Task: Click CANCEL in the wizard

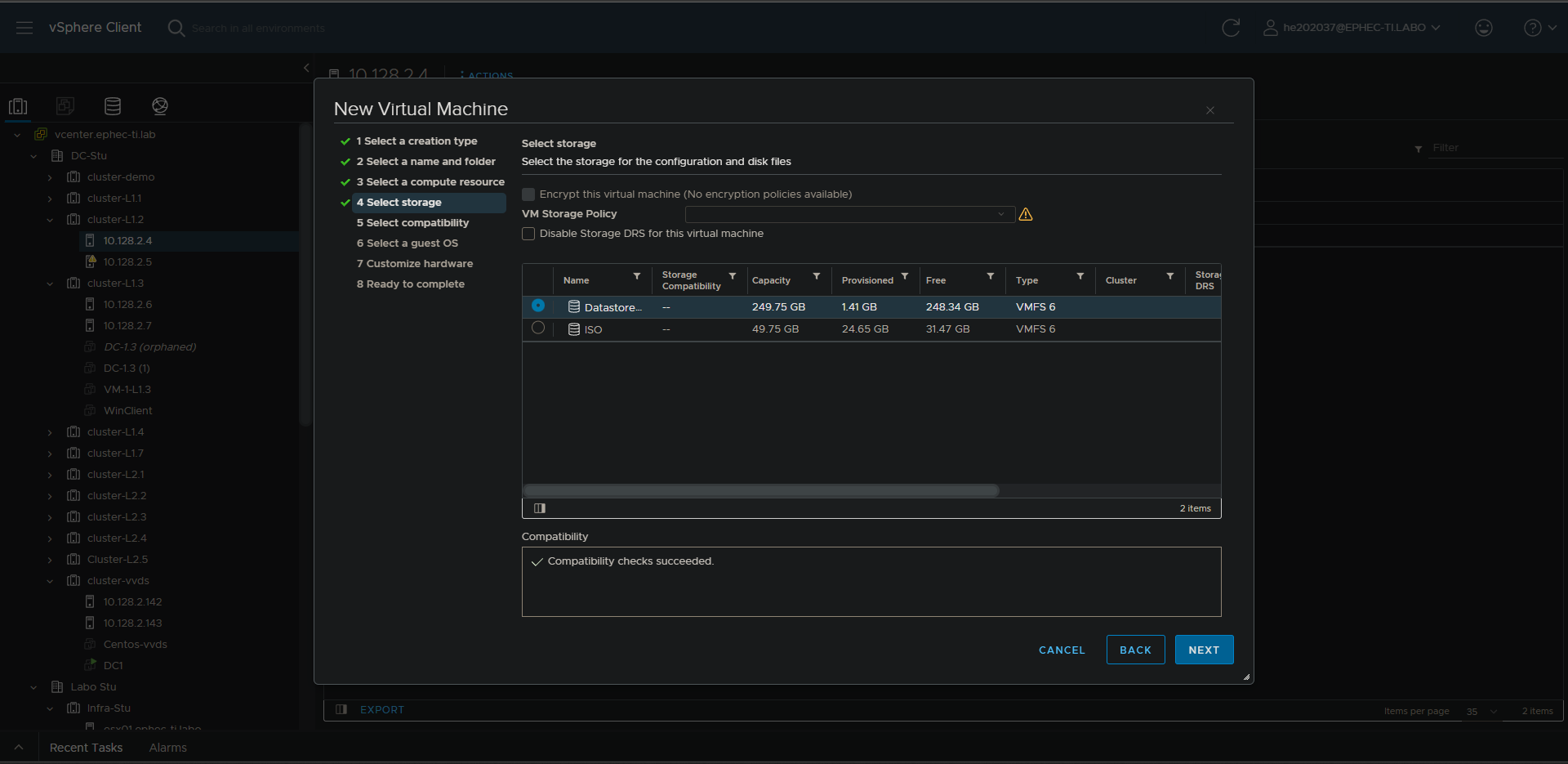Action: tap(1062, 650)
